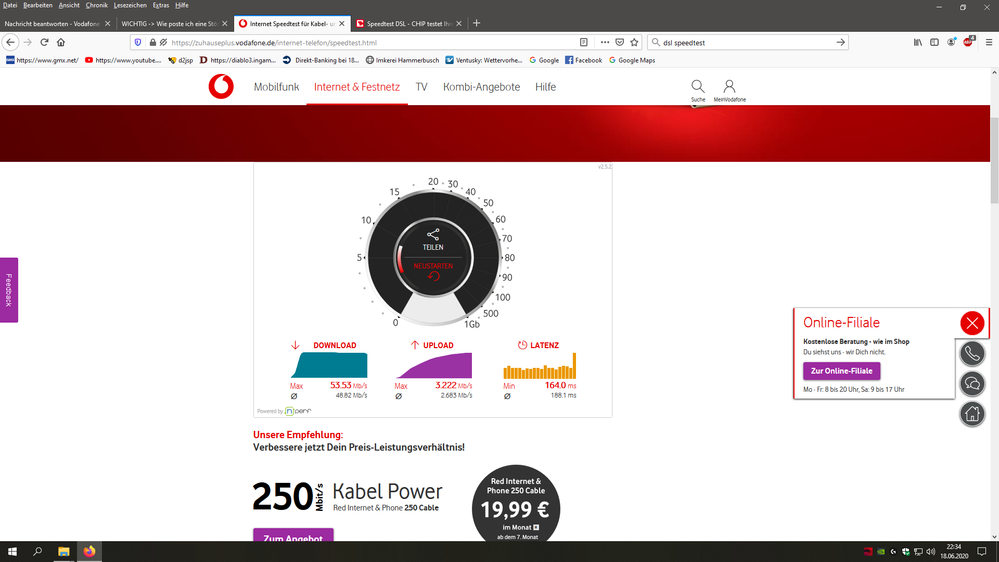Reload the page
999x562 pixels.
pyautogui.click(x=44, y=42)
